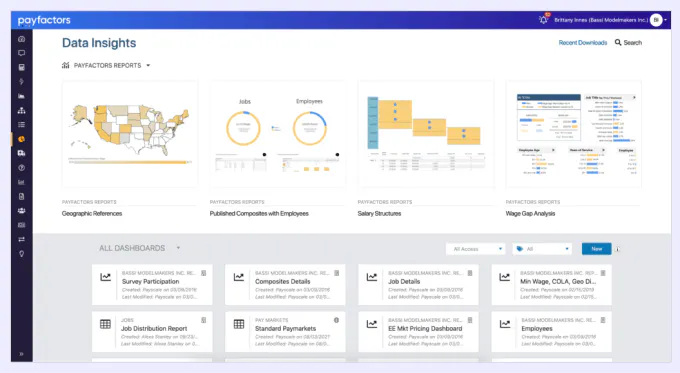Open the Composites Details dashboard
Image resolution: width=680 pixels, height=373 pixels.
[285, 285]
